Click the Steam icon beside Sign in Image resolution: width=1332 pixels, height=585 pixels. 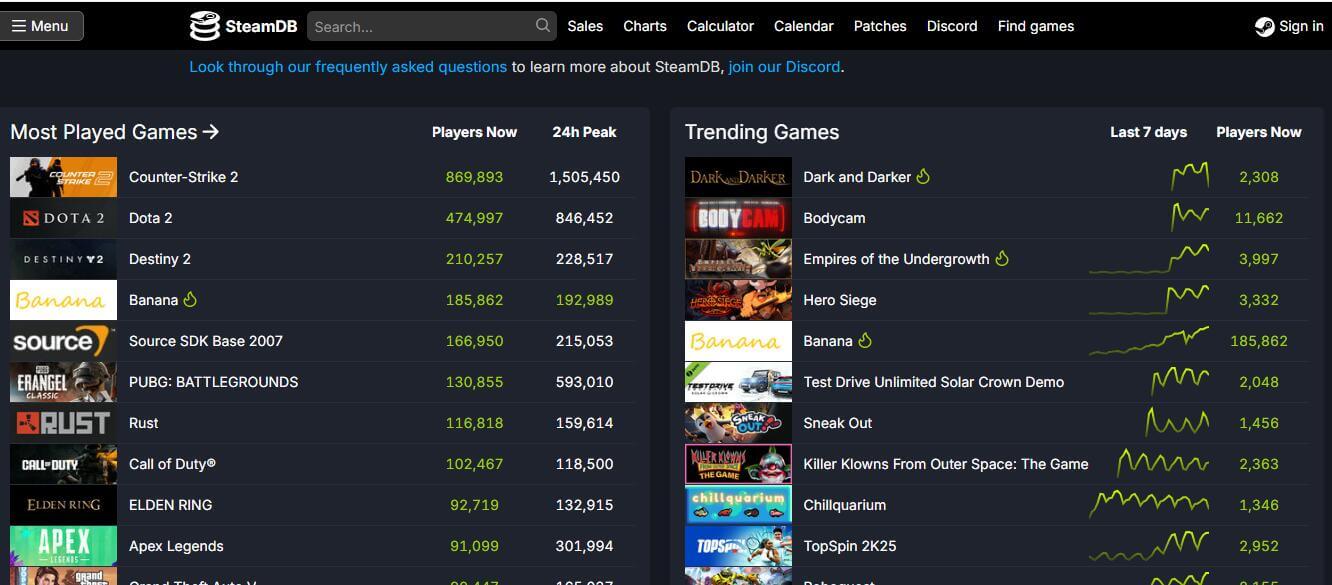[x=1265, y=26]
